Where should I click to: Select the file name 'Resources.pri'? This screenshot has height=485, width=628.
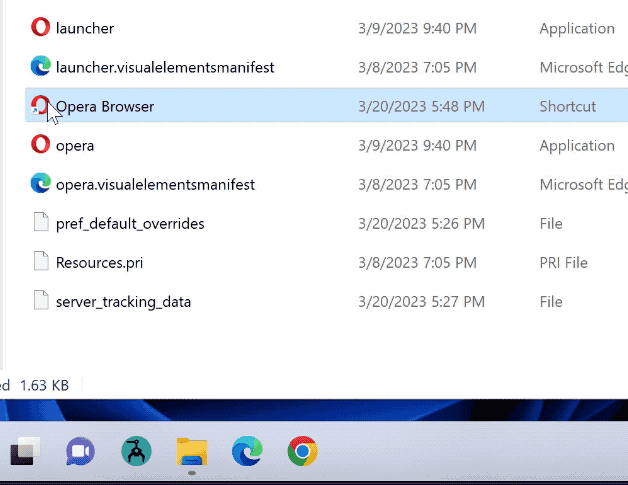[99, 263]
